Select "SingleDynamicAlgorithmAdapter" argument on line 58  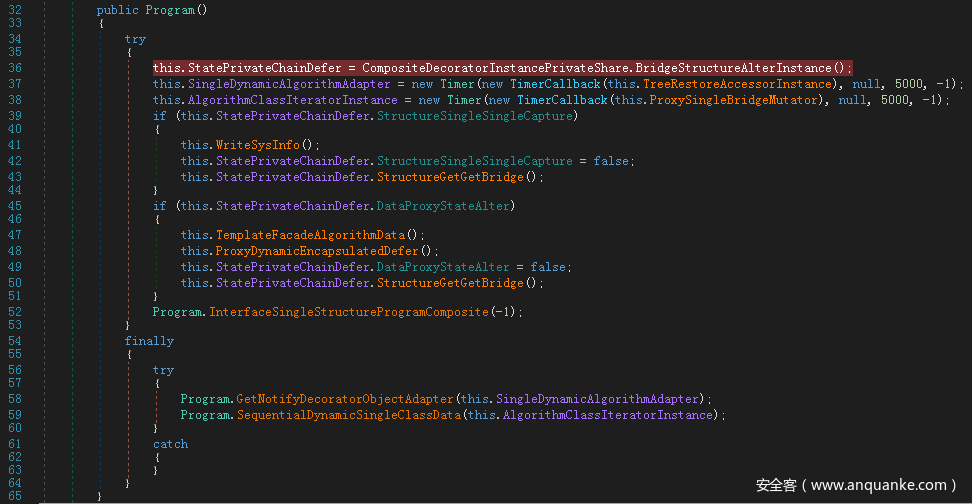point(597,399)
